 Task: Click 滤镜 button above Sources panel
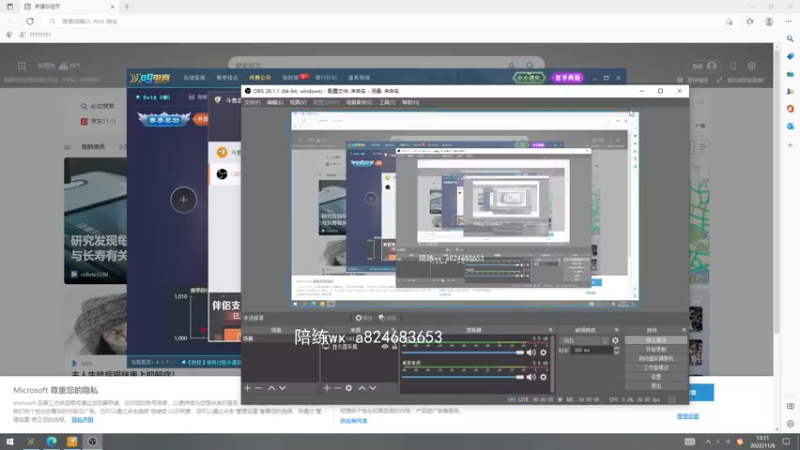point(388,318)
